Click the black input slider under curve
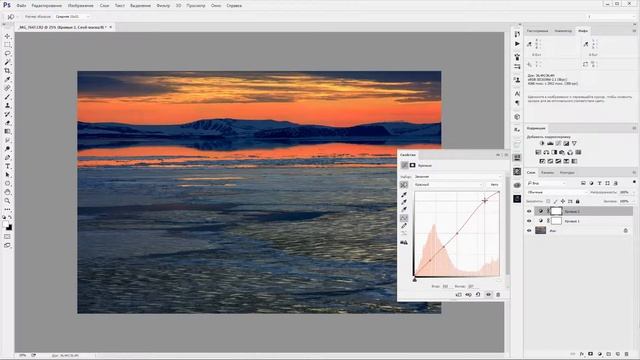640x360 pixels. click(414, 280)
